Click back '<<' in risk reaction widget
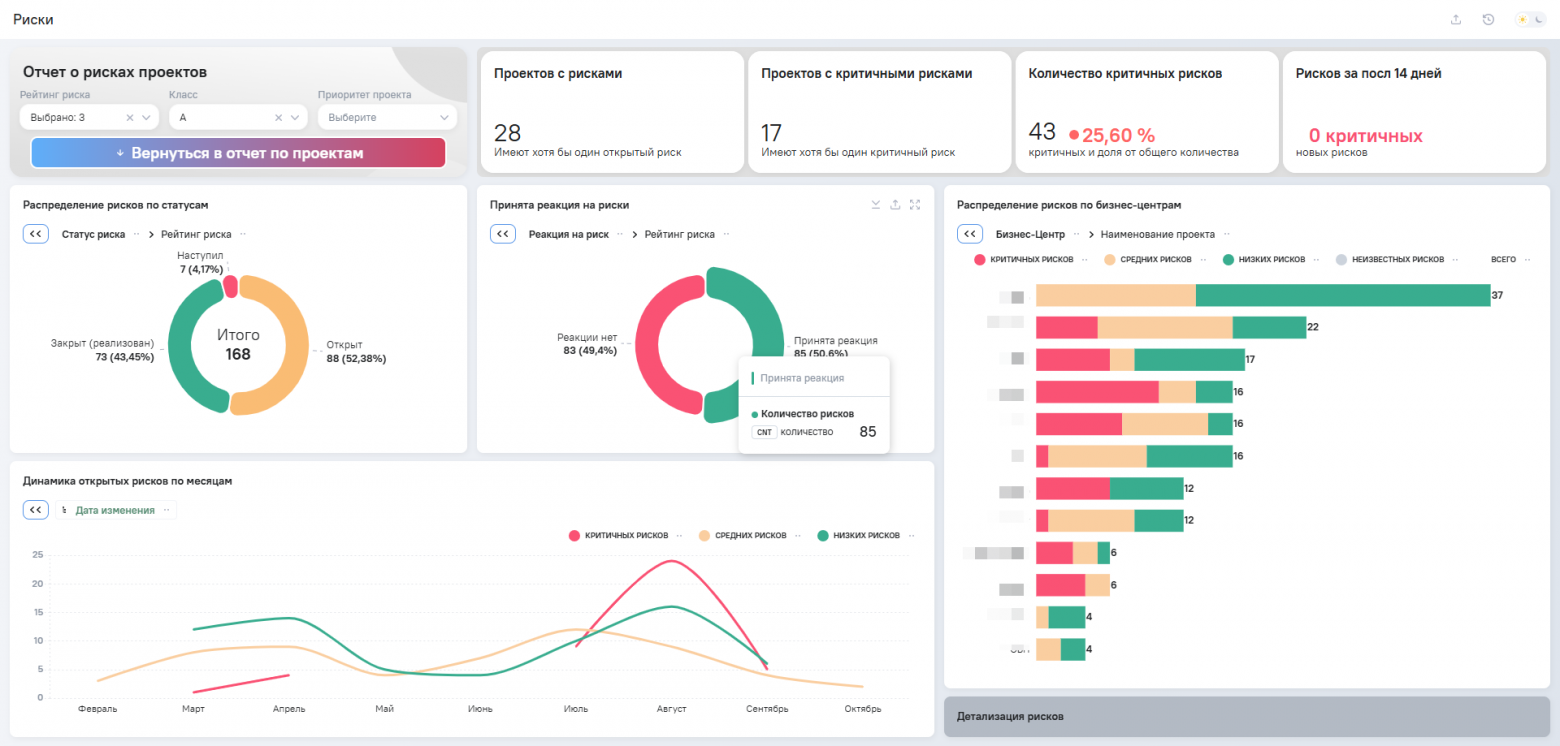 [502, 234]
